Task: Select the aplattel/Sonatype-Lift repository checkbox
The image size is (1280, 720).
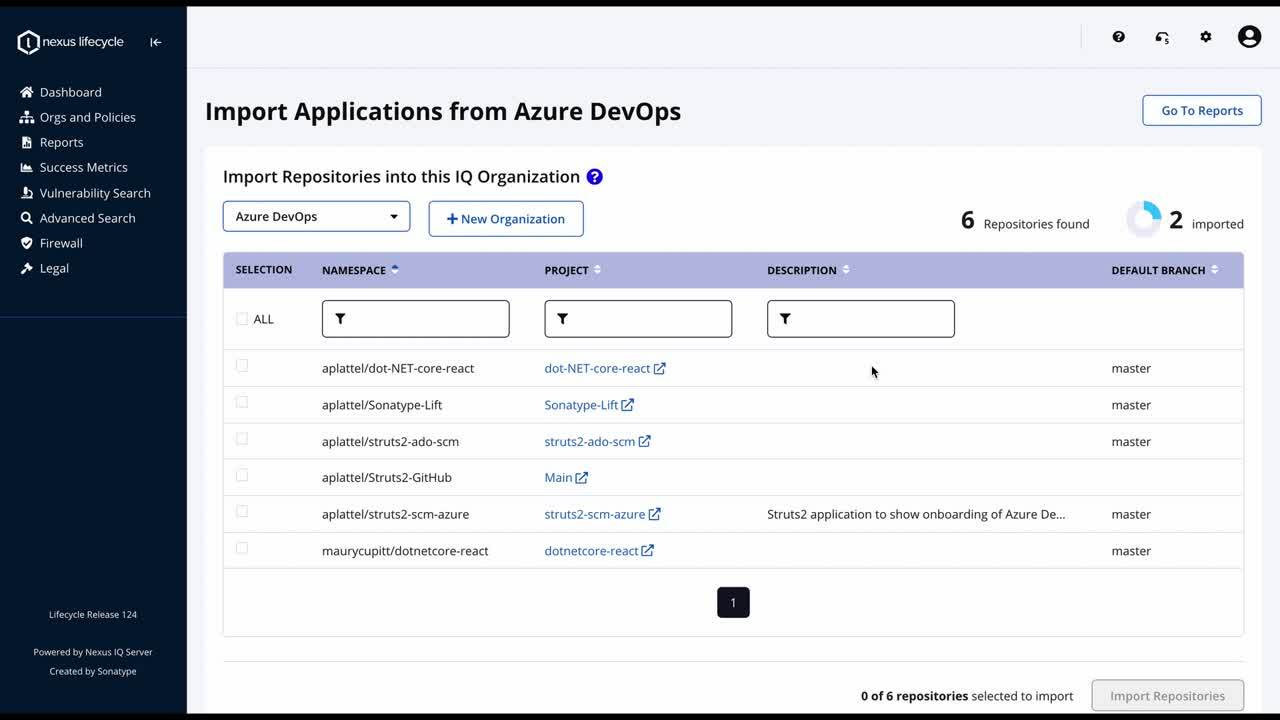Action: click(242, 402)
